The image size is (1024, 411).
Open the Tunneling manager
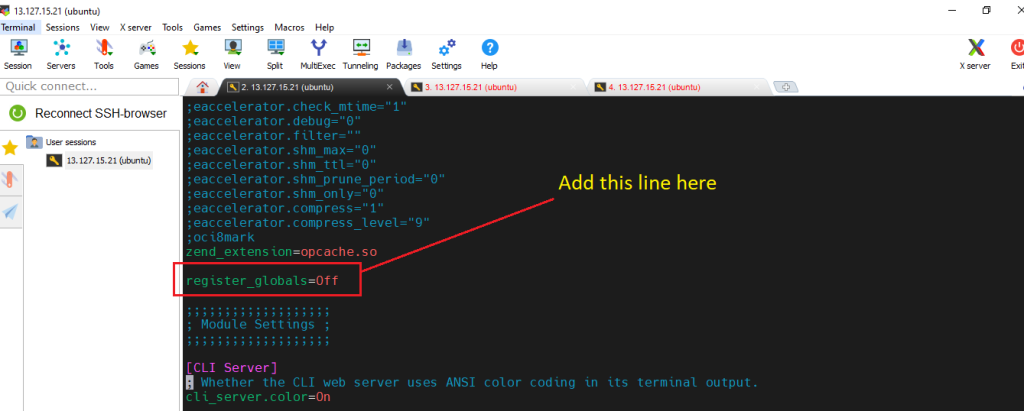coord(362,53)
